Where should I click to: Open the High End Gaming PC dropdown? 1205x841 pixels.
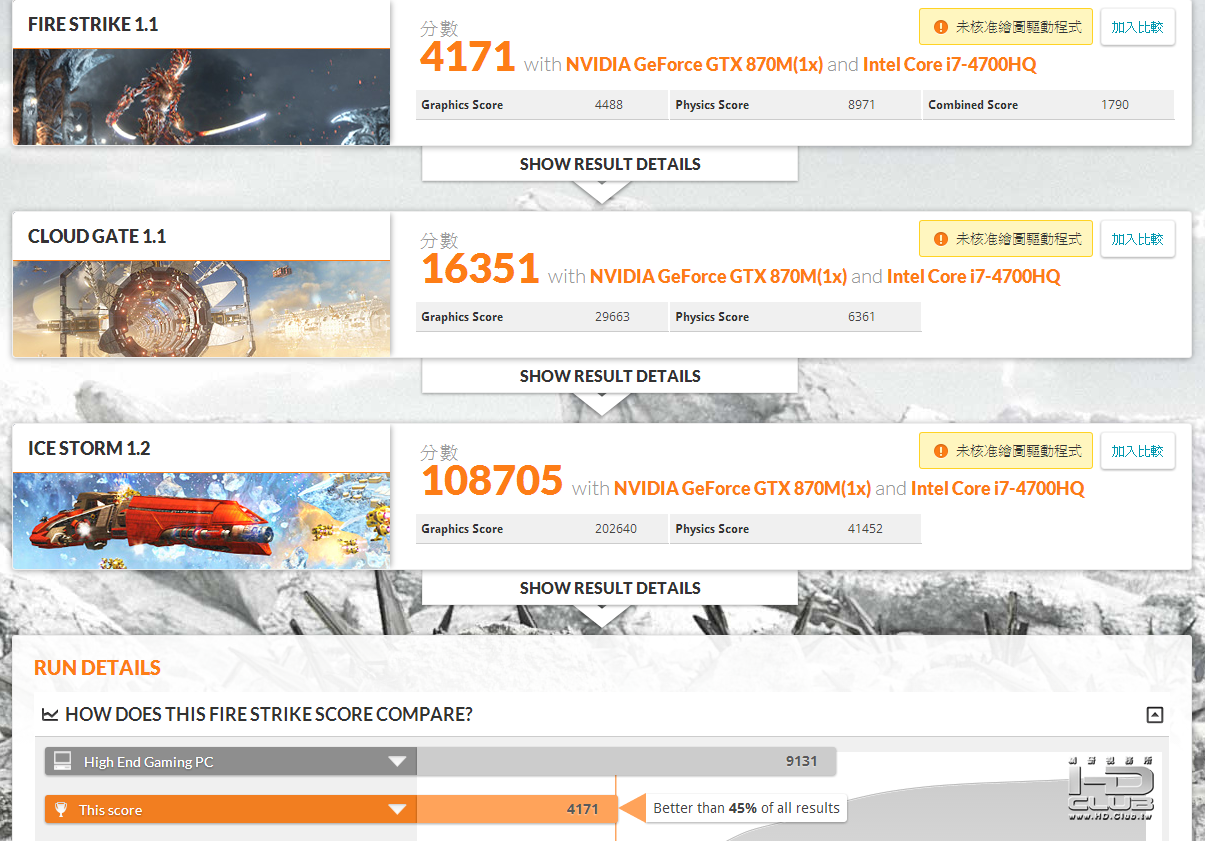(397, 761)
